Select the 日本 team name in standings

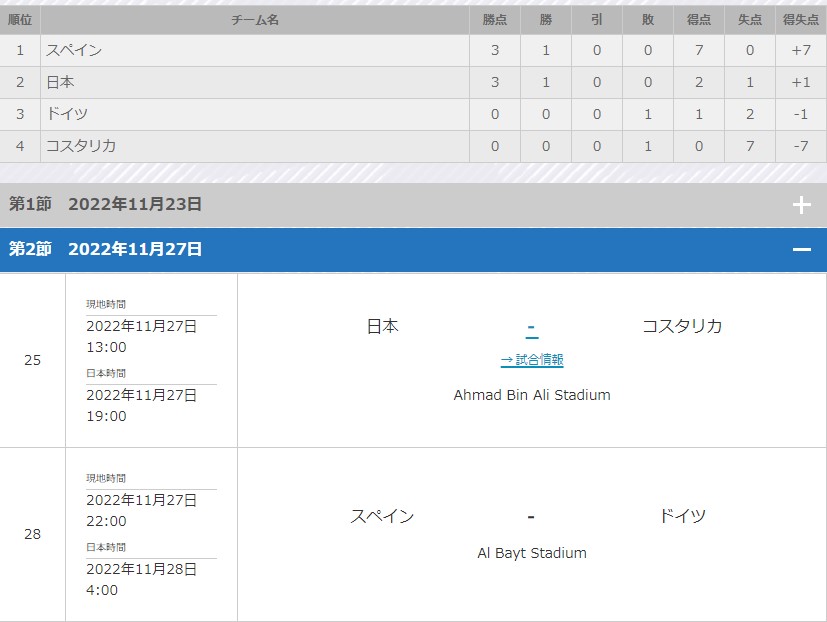pos(60,82)
